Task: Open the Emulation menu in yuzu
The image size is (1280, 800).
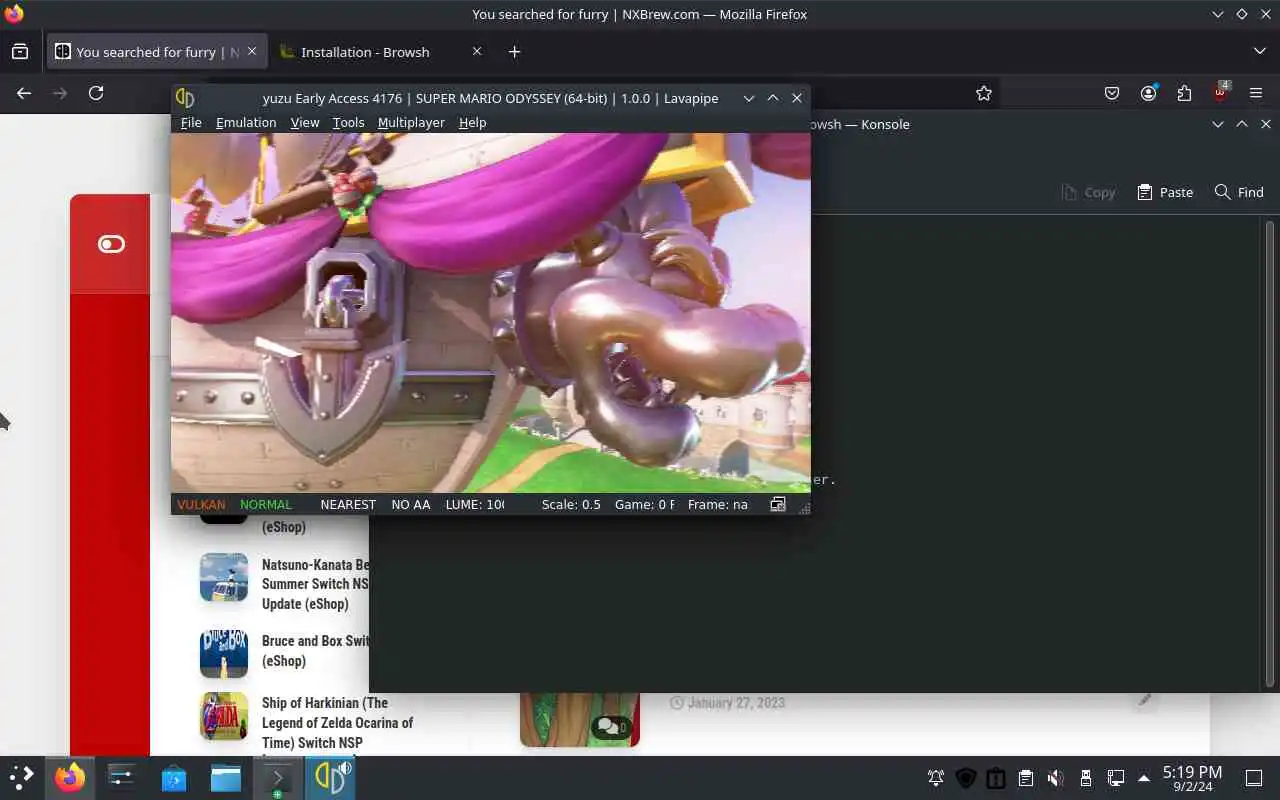Action: pos(246,122)
